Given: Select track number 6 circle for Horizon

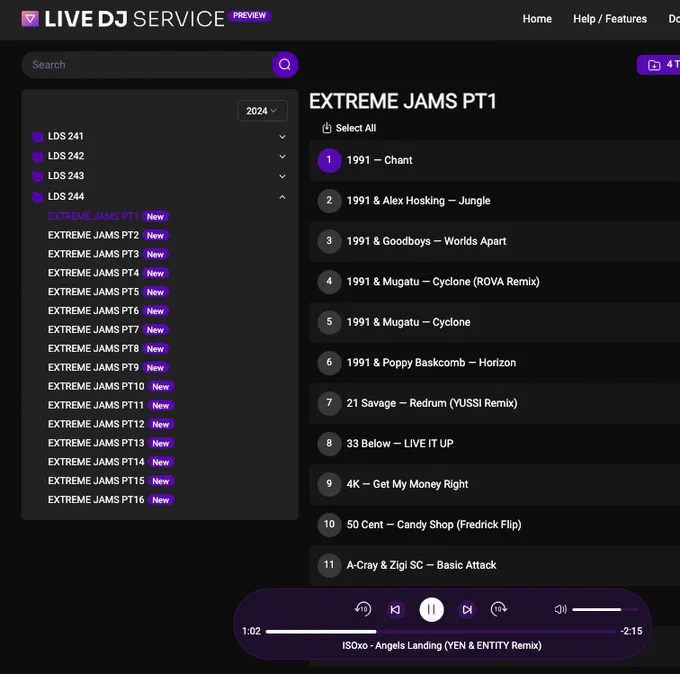Looking at the screenshot, I should tap(329, 363).
